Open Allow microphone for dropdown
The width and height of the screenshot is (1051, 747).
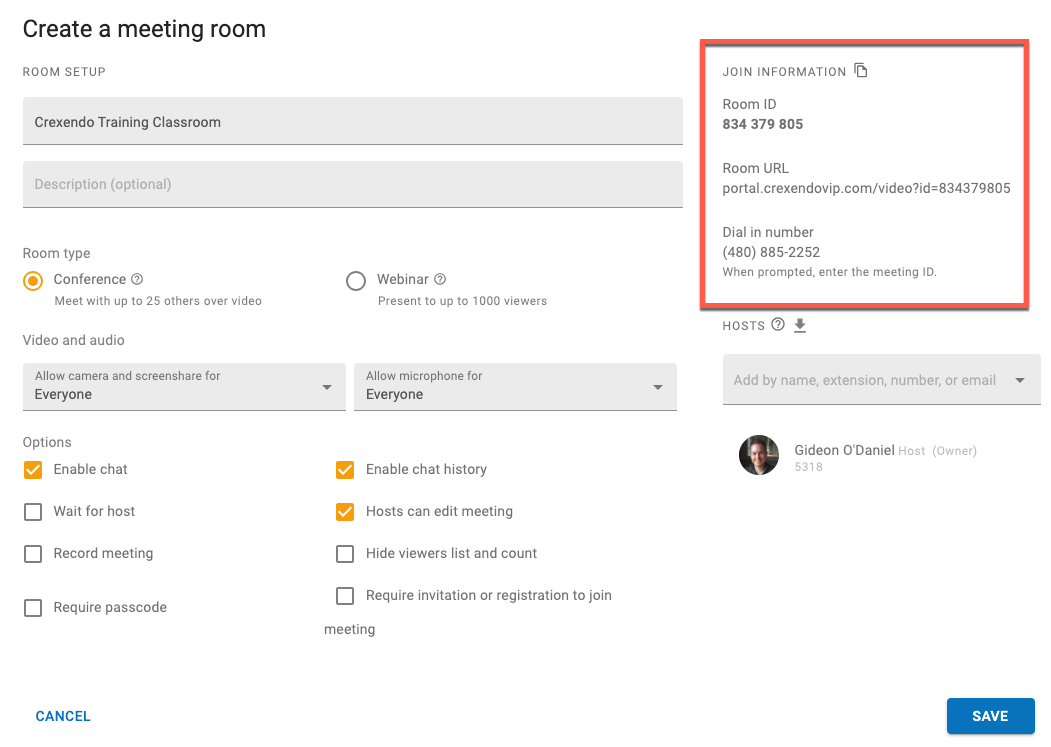click(515, 386)
